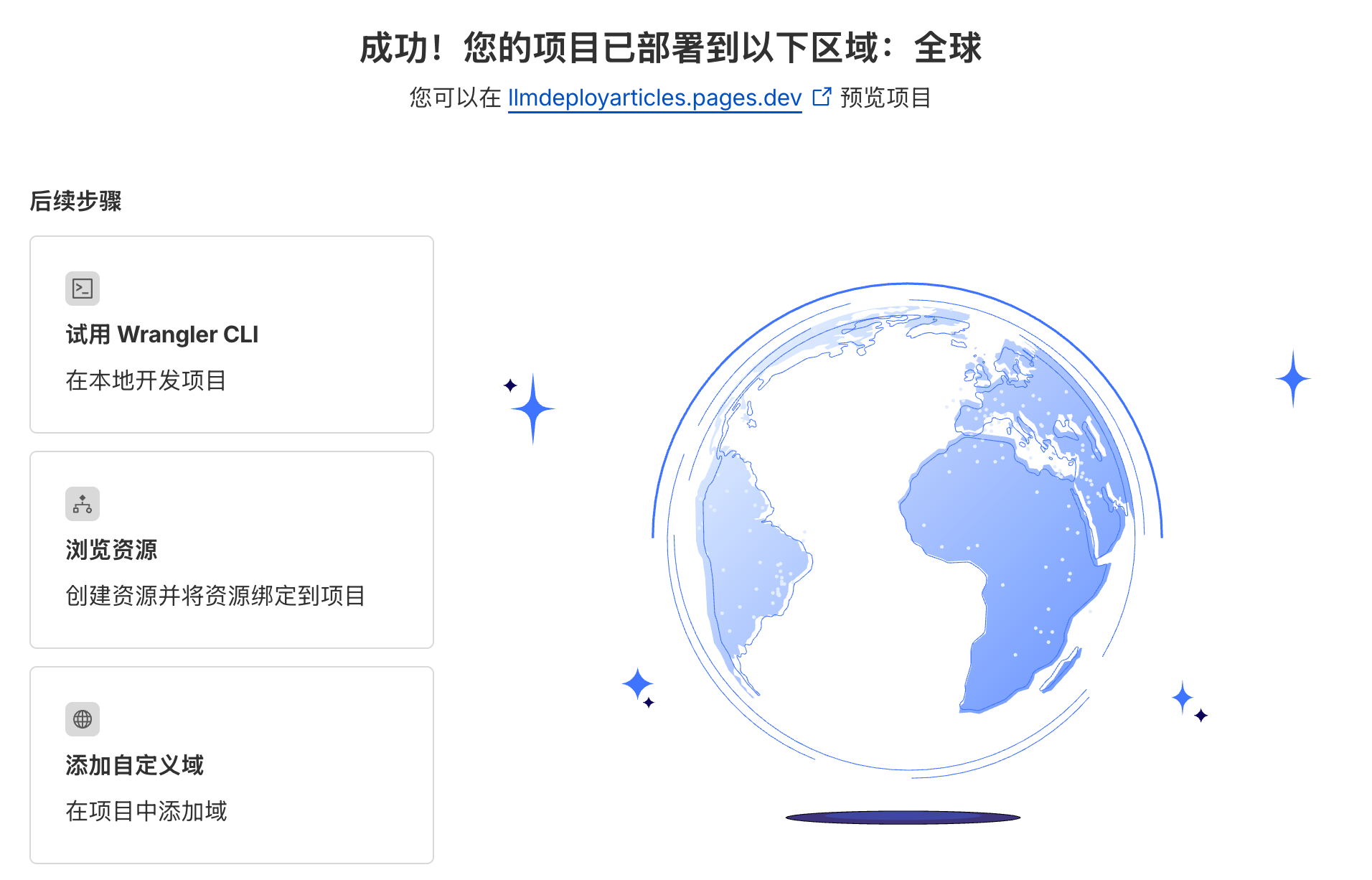Click the large sparkle left of the globe
Image resolution: width=1372 pixels, height=880 pixels.
tap(532, 409)
